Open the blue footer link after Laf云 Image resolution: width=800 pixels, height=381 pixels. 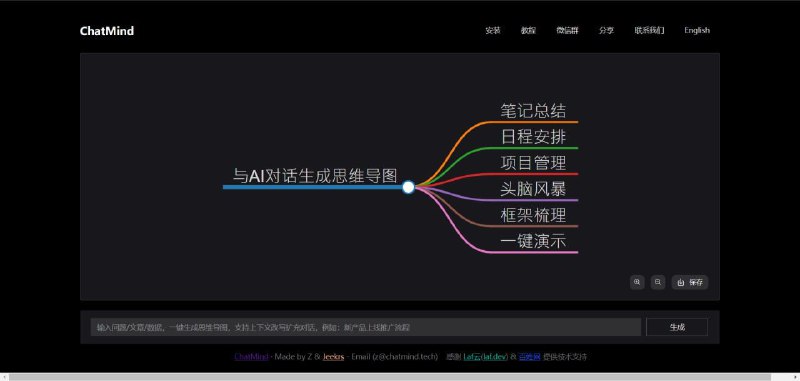coord(530,357)
